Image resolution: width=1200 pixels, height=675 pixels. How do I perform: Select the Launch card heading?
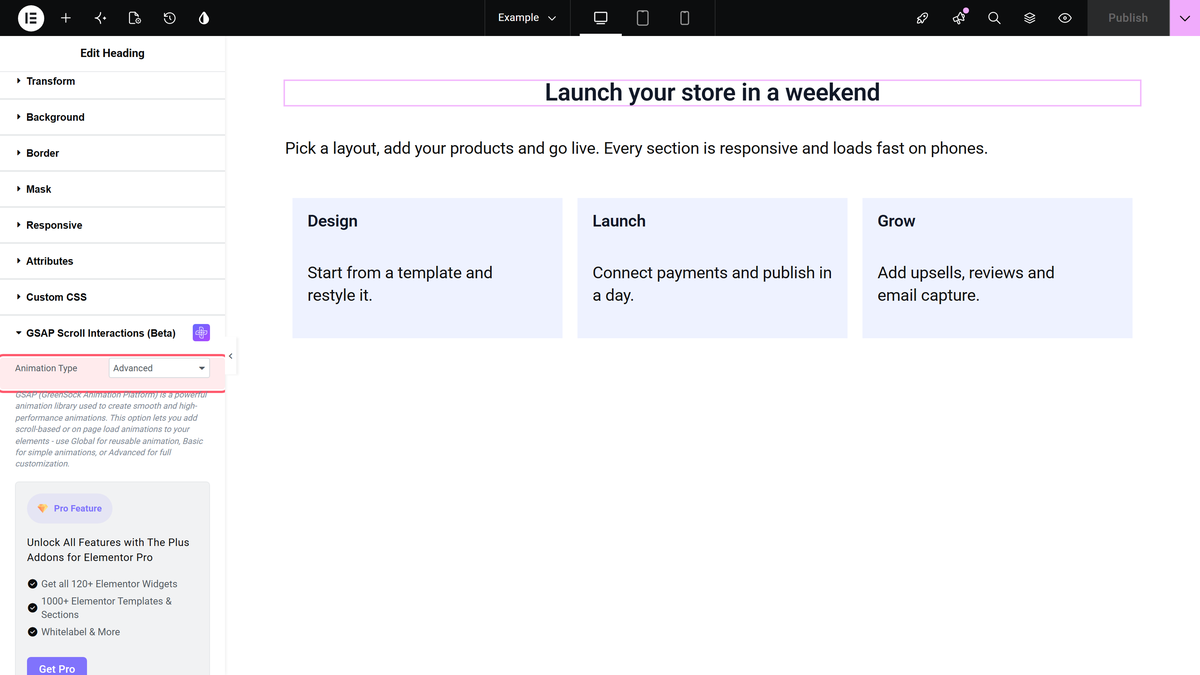619,221
